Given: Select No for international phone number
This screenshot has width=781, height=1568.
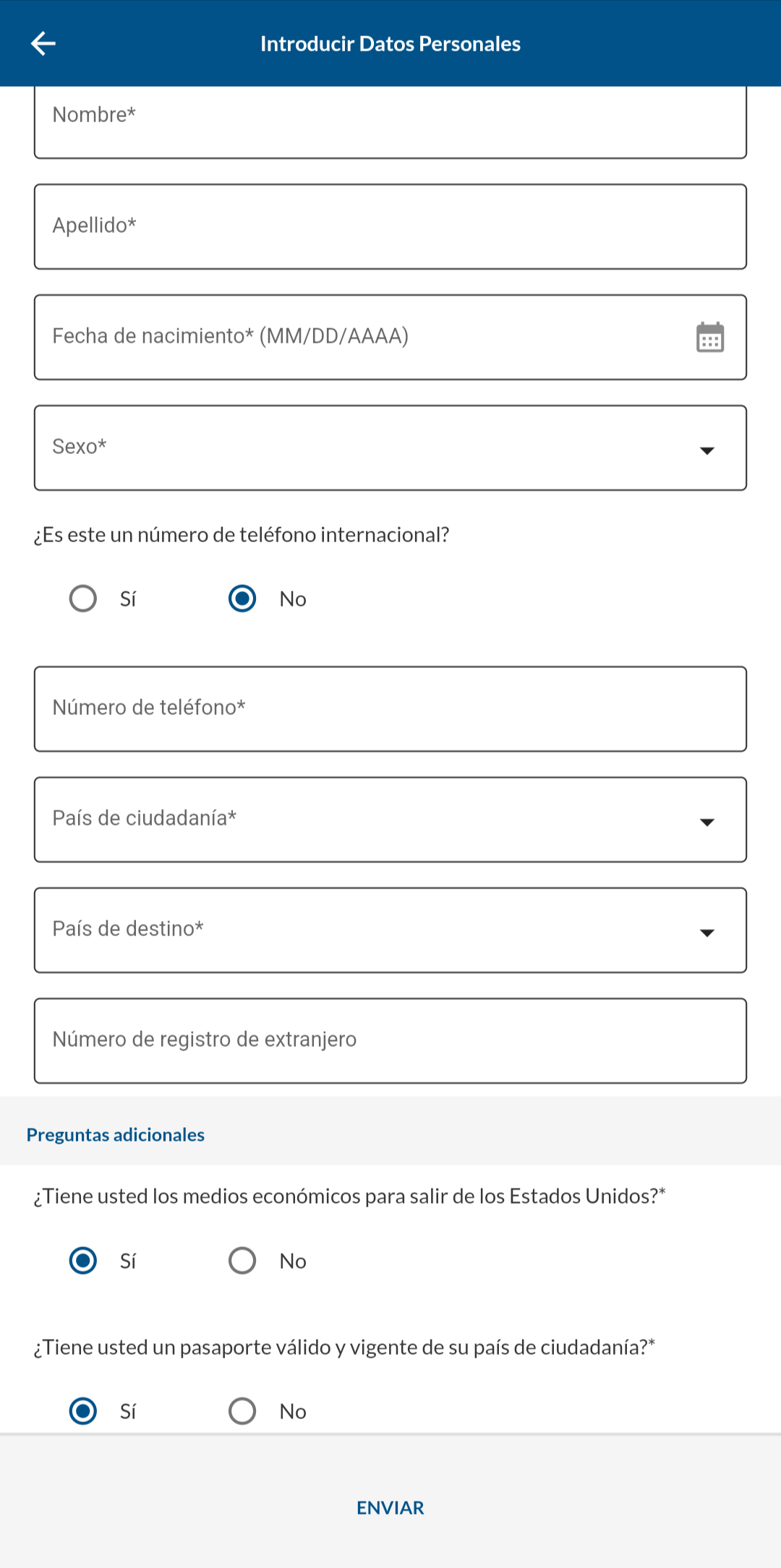Looking at the screenshot, I should [x=242, y=599].
